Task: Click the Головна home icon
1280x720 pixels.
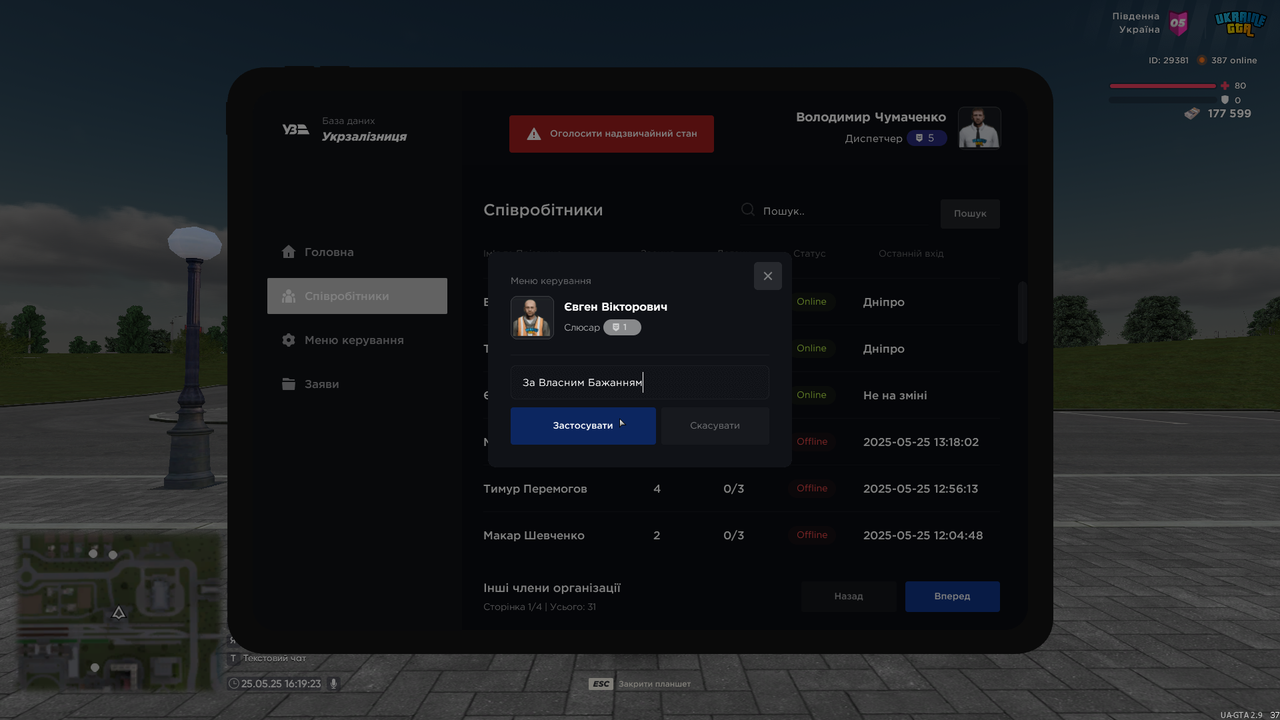Action: pyautogui.click(x=288, y=252)
